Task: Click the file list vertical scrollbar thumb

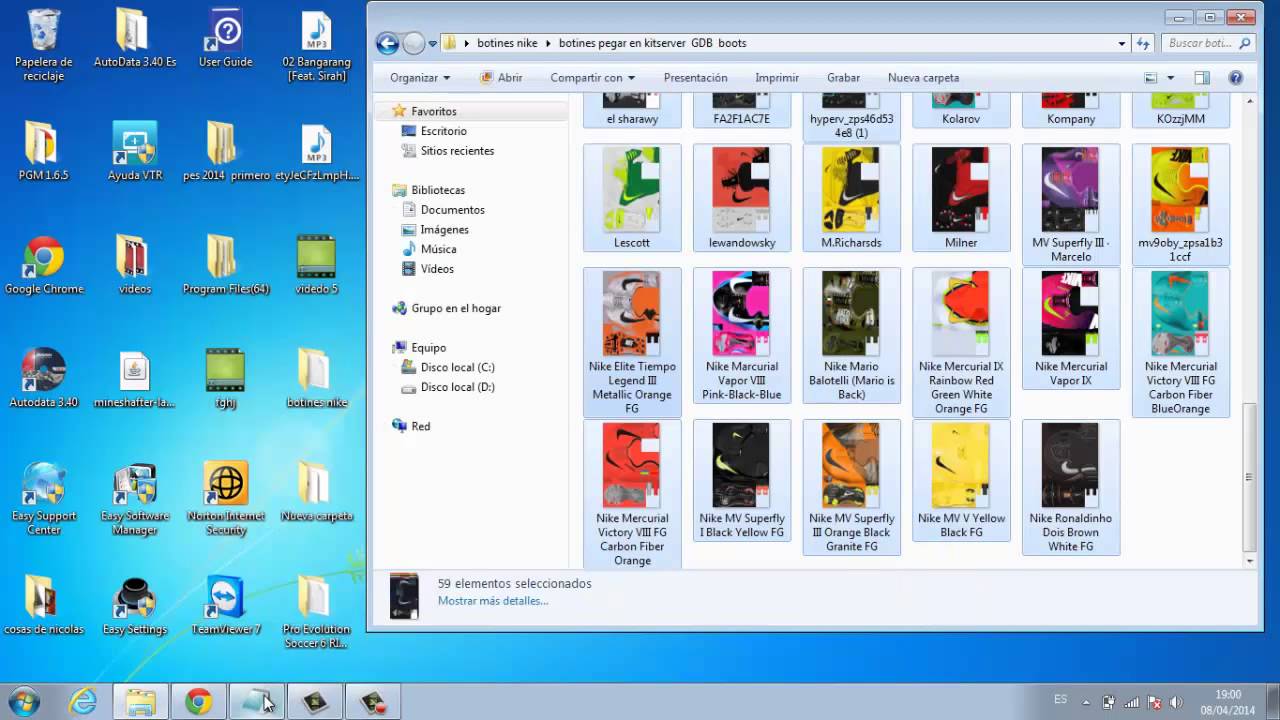Action: tap(1249, 476)
